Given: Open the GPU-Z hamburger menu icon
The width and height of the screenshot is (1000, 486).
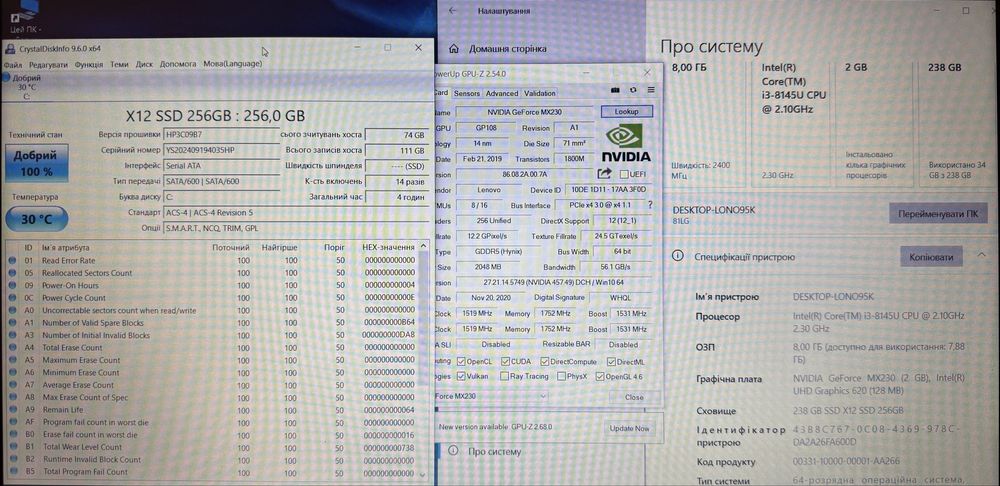Looking at the screenshot, I should pyautogui.click(x=651, y=91).
